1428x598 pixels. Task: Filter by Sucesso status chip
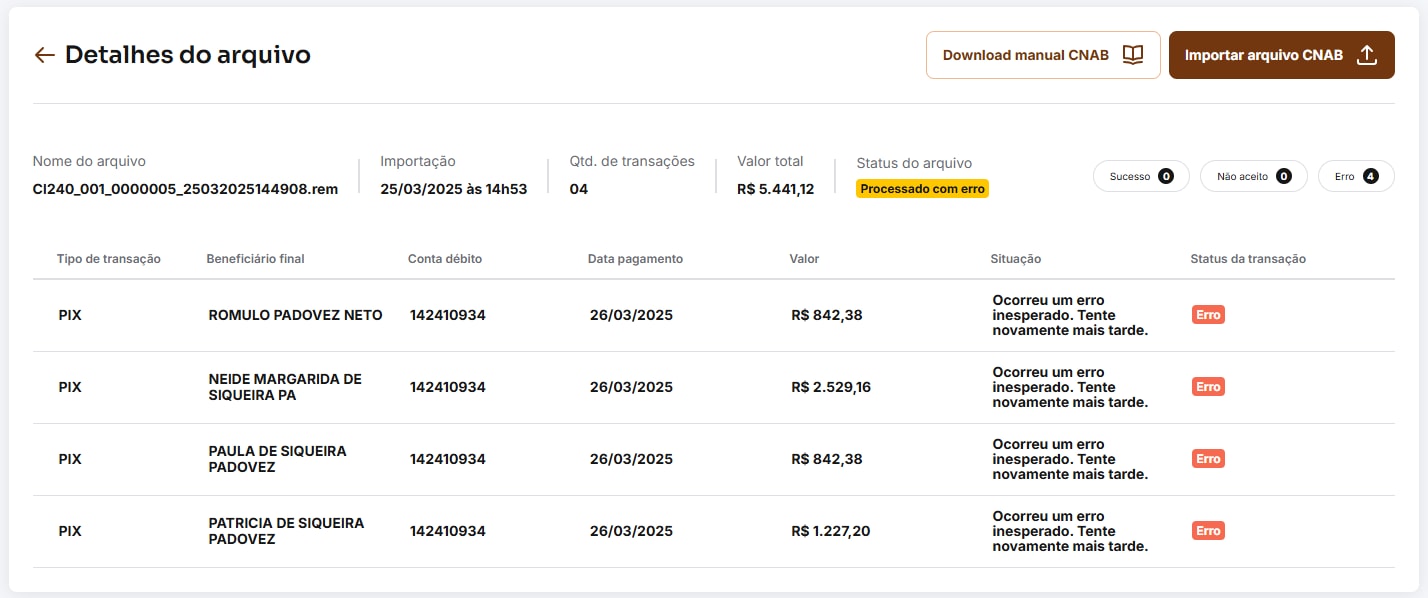(1141, 176)
